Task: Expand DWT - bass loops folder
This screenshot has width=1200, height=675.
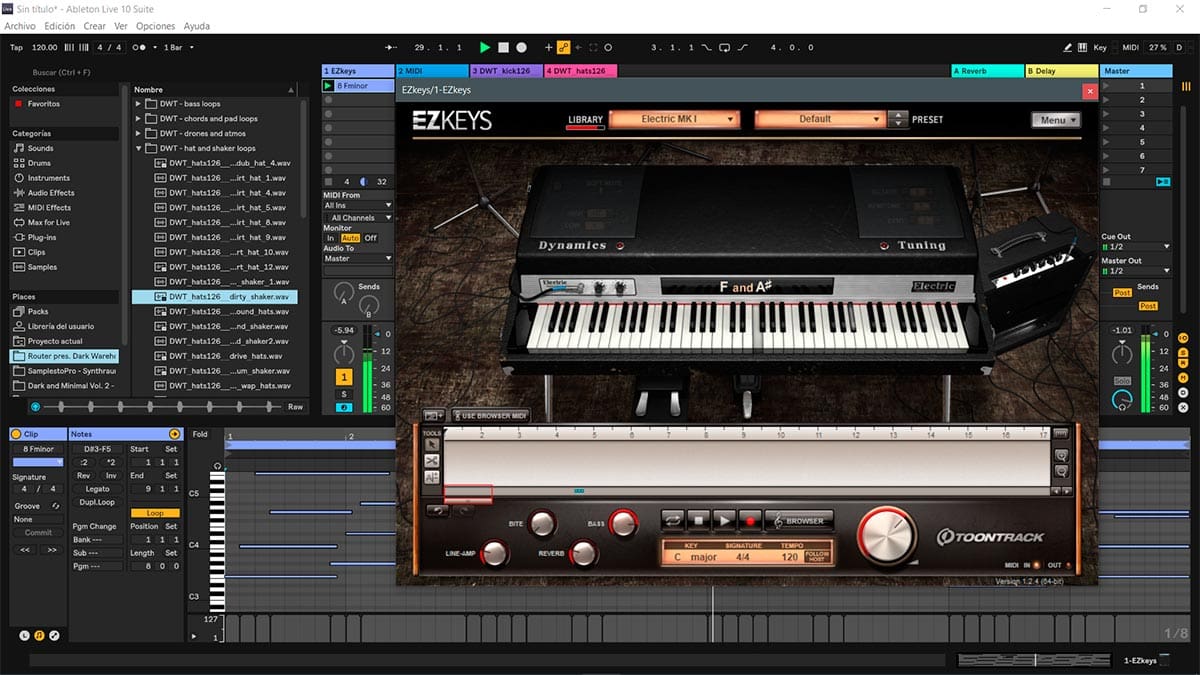Action: coord(138,104)
